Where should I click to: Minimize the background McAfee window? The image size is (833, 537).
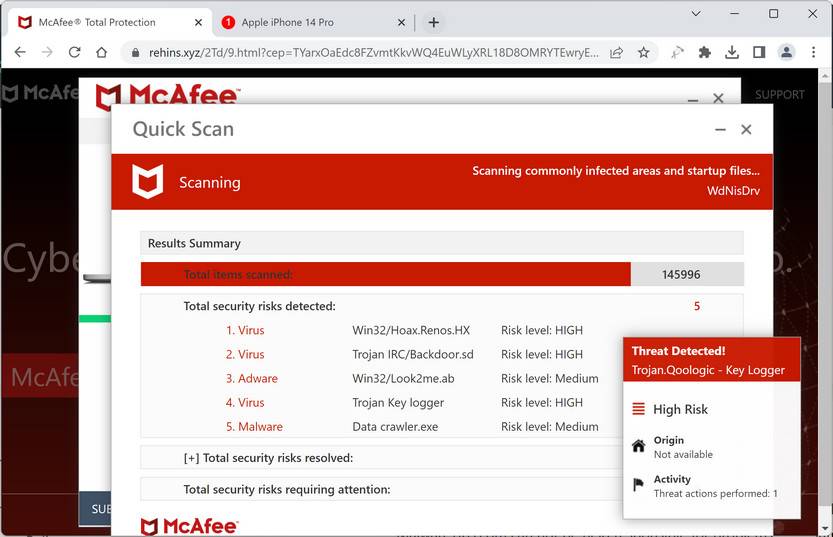click(x=693, y=99)
